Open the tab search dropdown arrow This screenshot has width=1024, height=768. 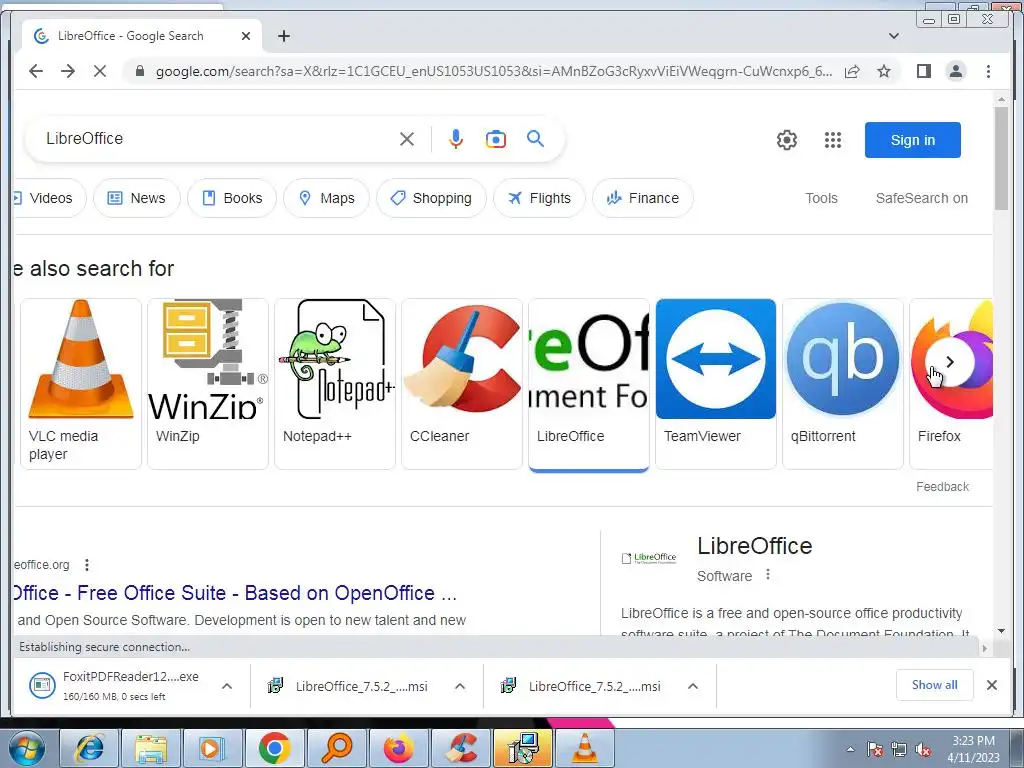pos(894,36)
